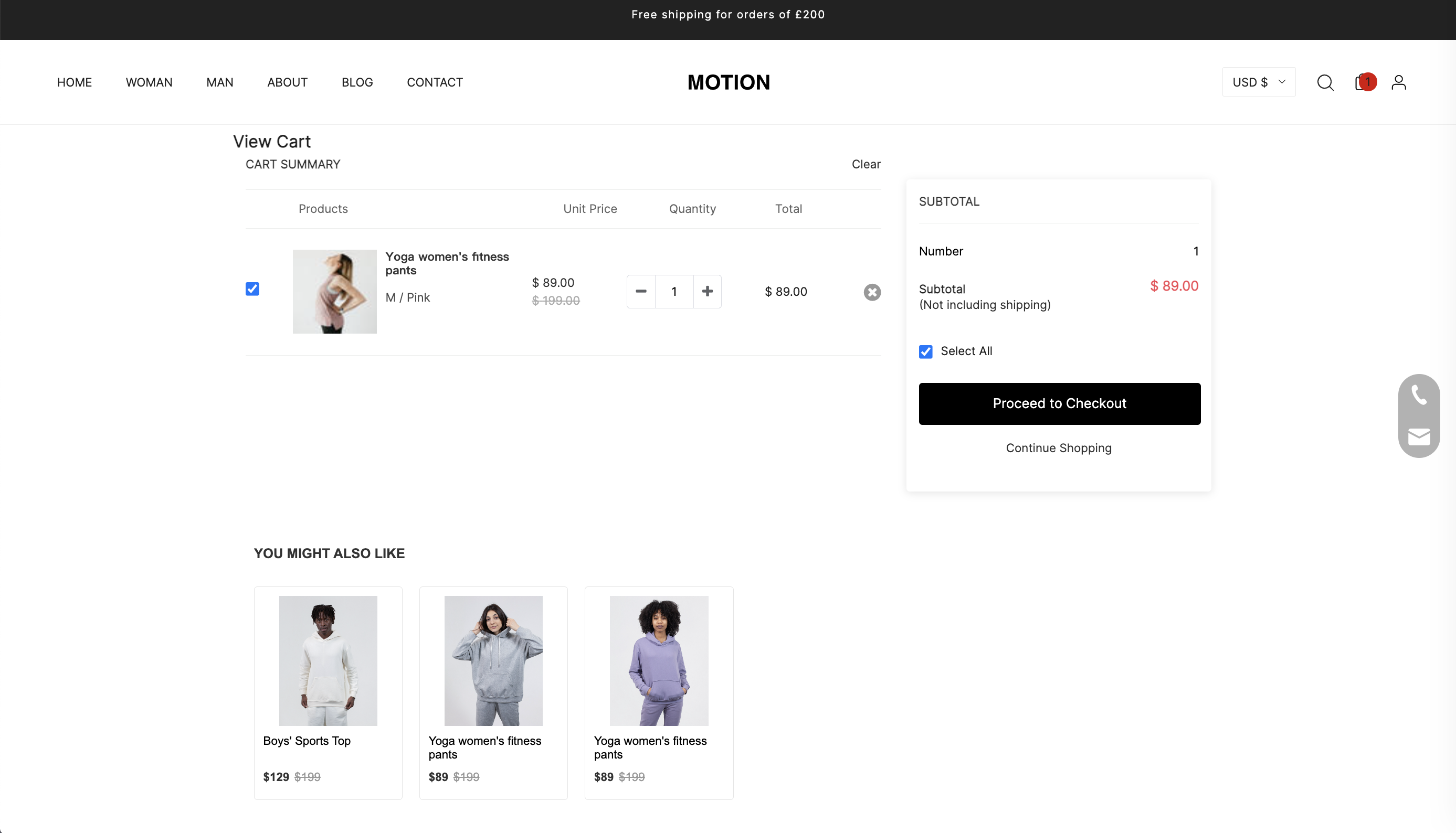The width and height of the screenshot is (1456, 833).
Task: Click the MOTION logo
Action: click(x=728, y=82)
